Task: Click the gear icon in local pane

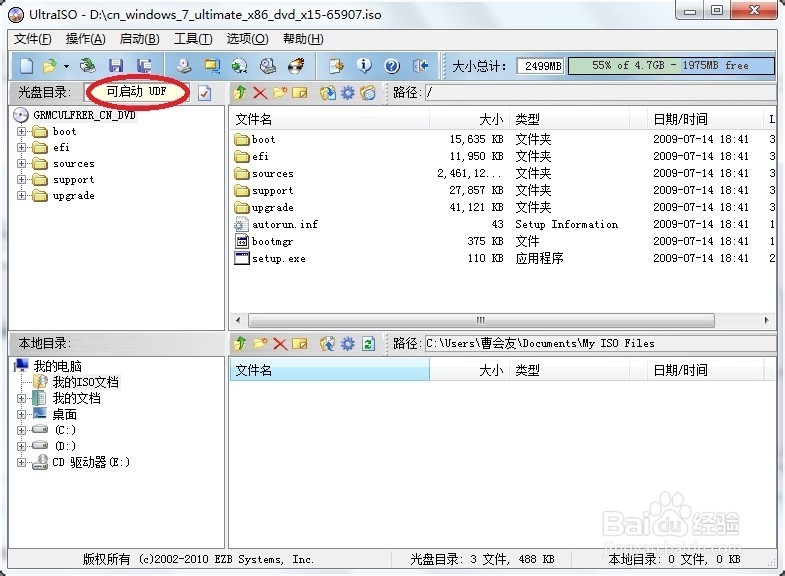Action: click(x=347, y=343)
